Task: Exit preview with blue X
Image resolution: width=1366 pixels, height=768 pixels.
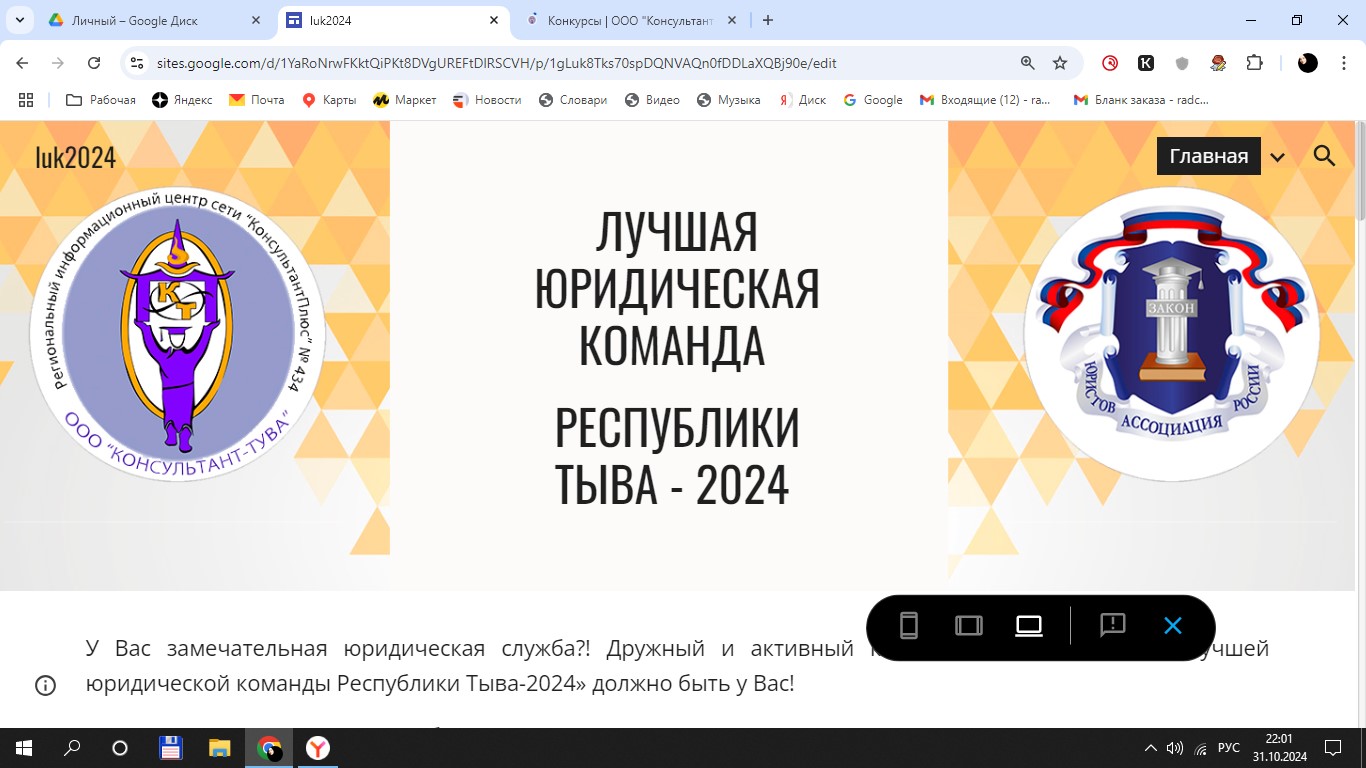Action: 1173,626
